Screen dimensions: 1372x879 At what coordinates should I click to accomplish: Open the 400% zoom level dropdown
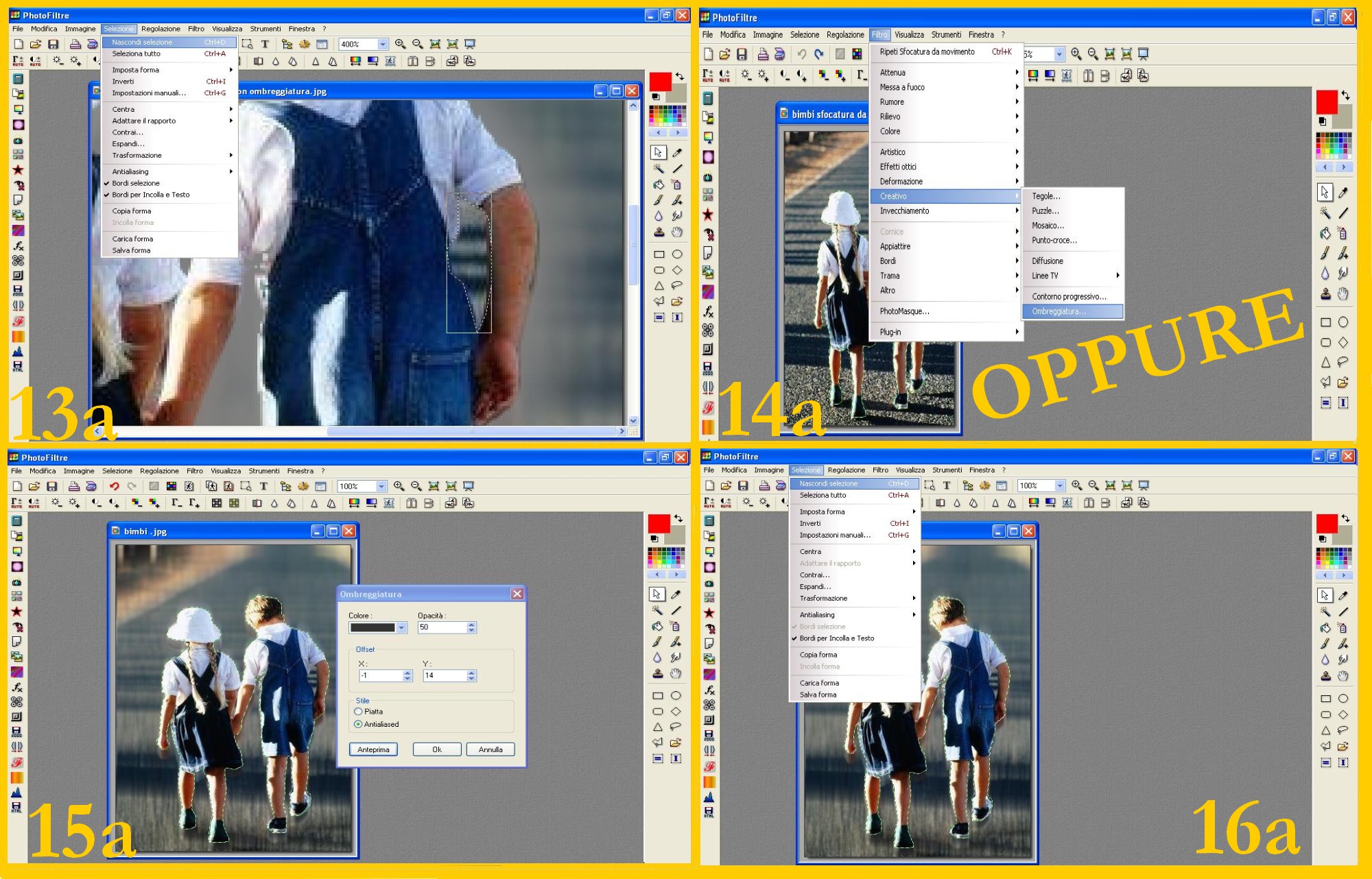point(383,44)
